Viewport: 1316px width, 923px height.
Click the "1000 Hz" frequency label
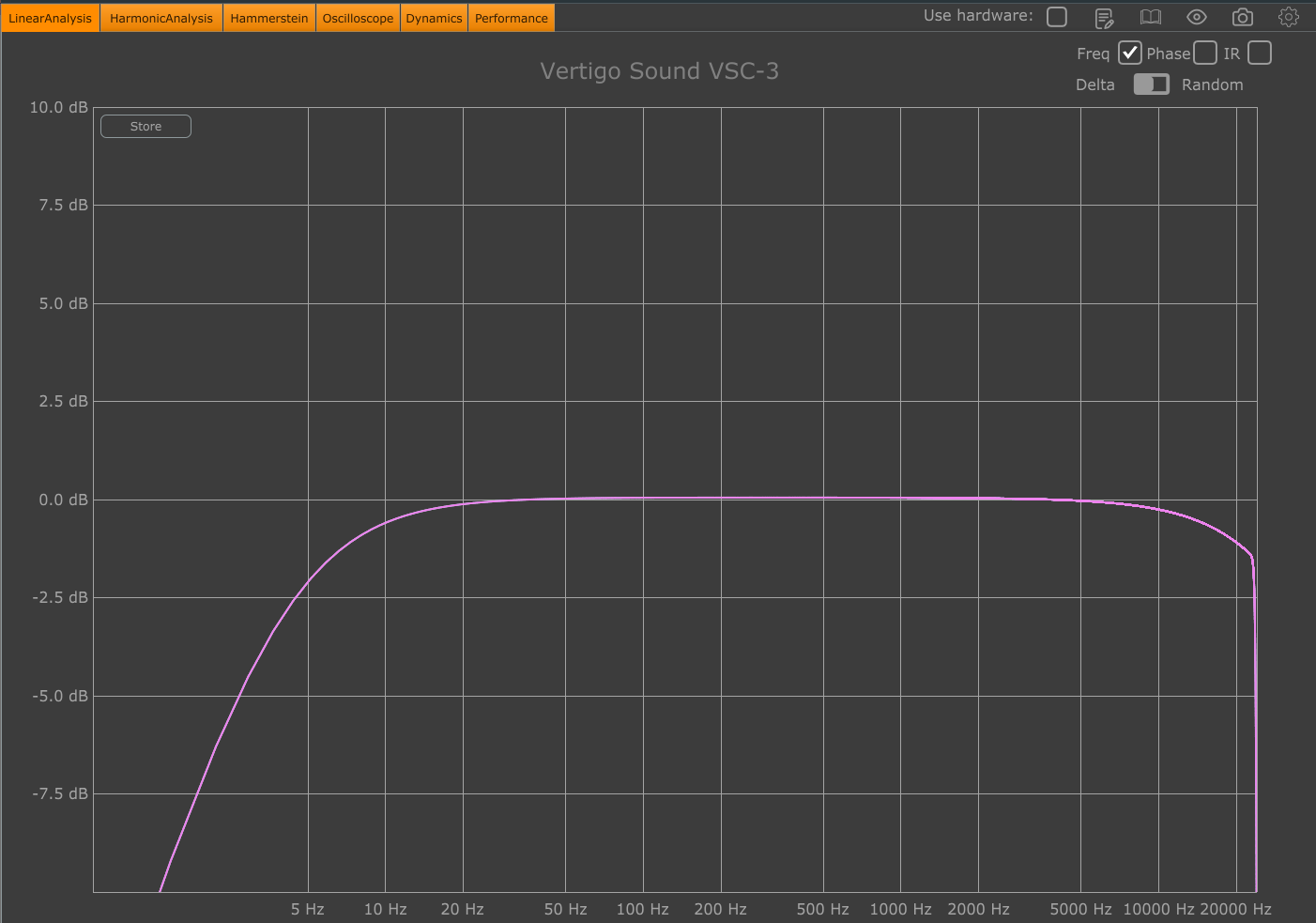coord(901,909)
